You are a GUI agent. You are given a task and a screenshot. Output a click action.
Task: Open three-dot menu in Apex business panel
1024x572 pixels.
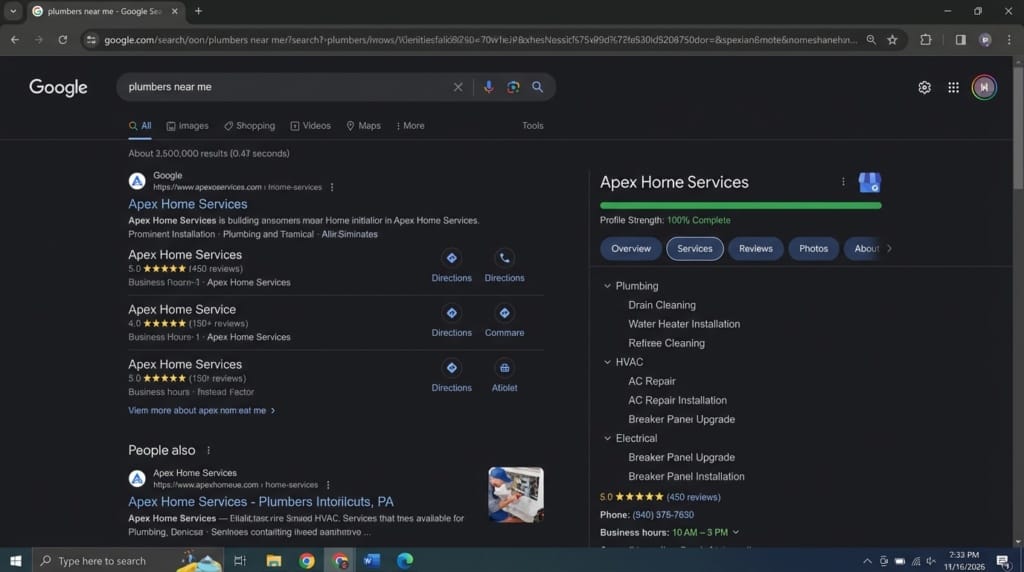tap(843, 182)
